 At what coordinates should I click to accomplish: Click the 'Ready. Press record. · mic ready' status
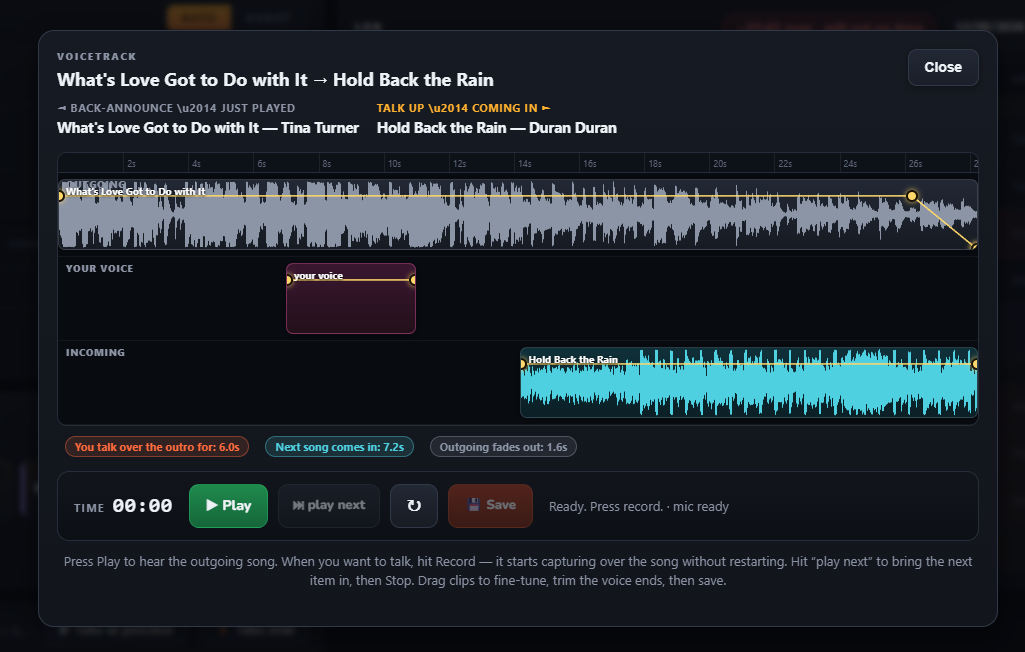639,506
